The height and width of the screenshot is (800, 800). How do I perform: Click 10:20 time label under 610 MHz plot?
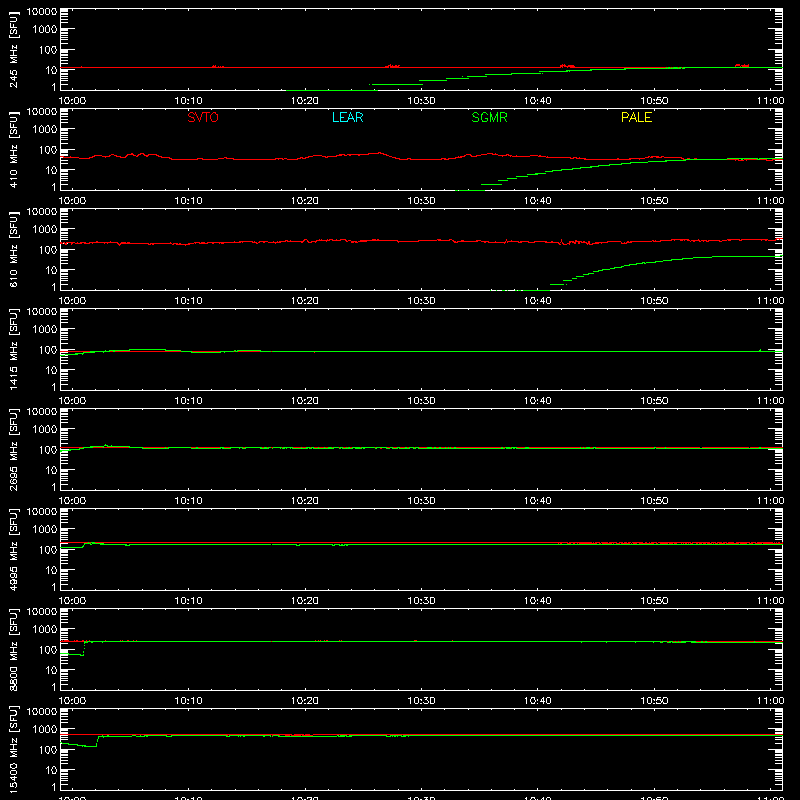click(x=305, y=301)
